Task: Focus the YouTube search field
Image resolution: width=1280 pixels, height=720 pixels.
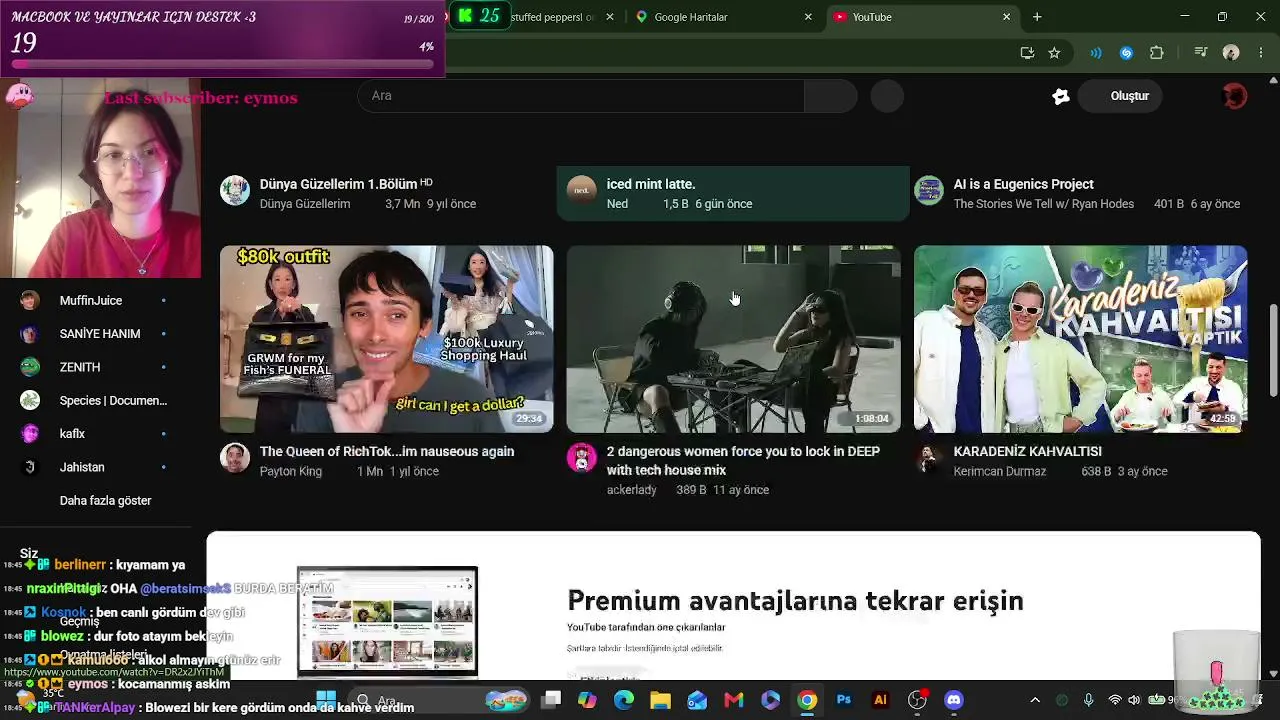Action: pos(581,96)
